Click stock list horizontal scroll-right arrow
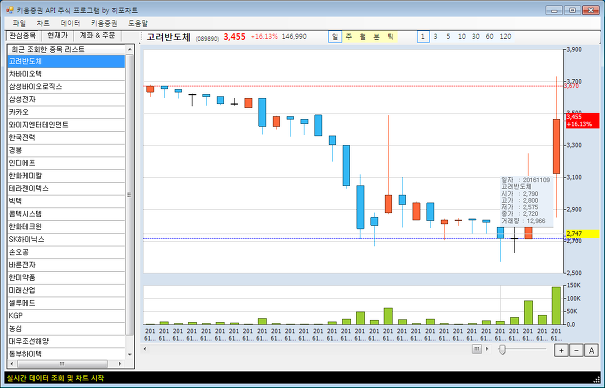The width and height of the screenshot is (605, 388). click(x=120, y=363)
